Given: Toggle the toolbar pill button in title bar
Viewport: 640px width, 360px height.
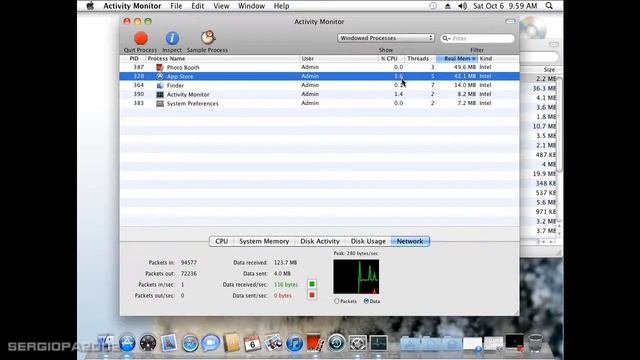Looking at the screenshot, I should point(510,21).
